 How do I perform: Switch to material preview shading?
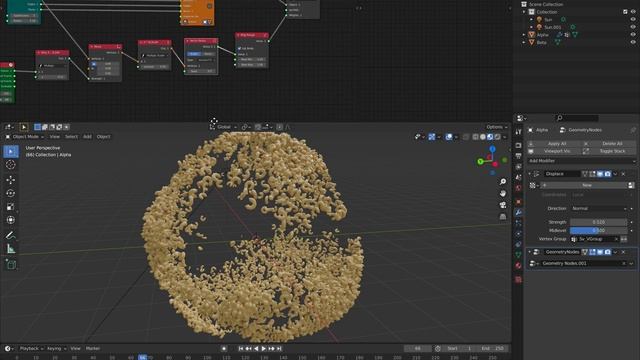tap(490, 137)
